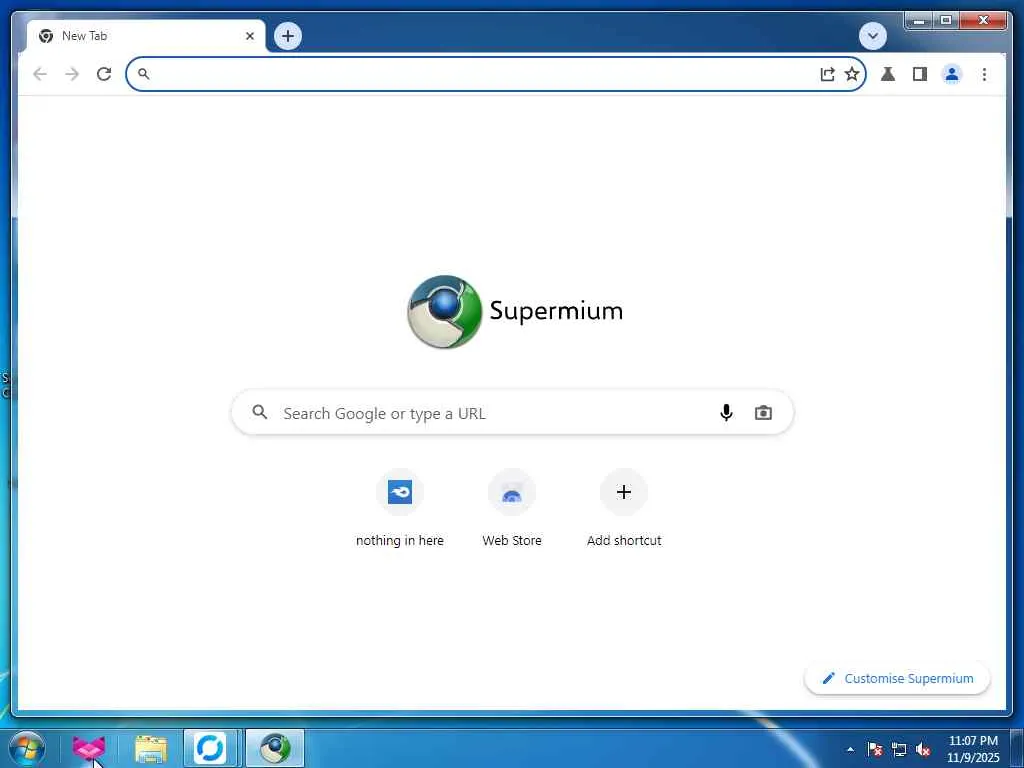Maximize the Supermium window
The height and width of the screenshot is (768, 1024).
[945, 21]
